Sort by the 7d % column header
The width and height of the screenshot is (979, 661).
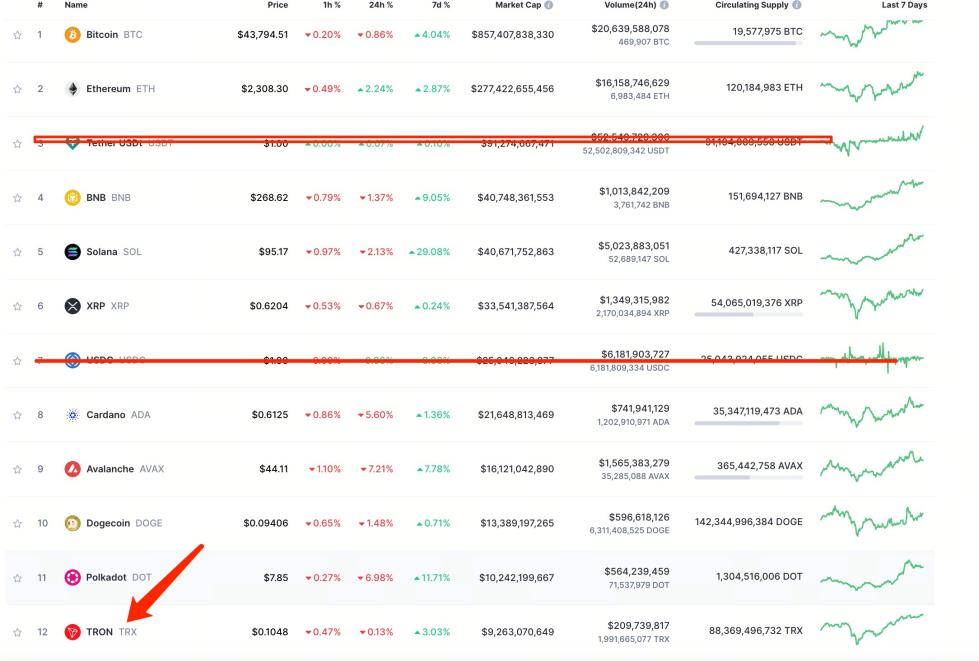441,5
